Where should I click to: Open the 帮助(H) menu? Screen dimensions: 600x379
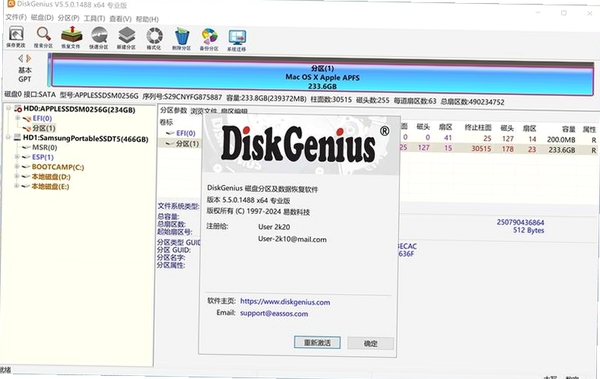point(147,19)
